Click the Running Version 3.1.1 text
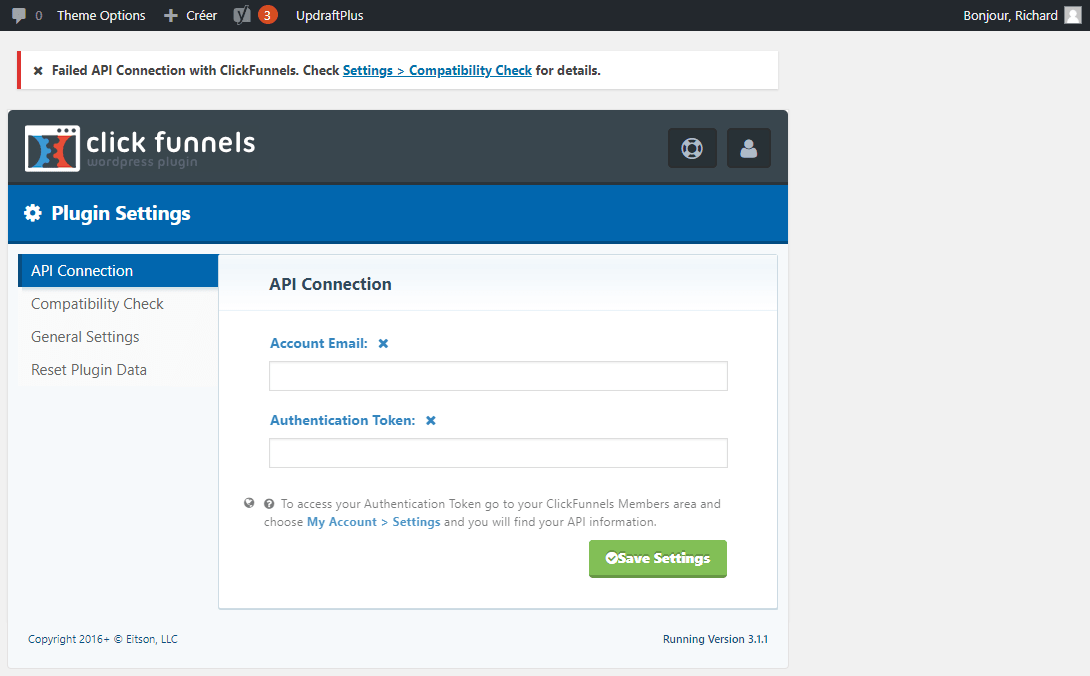The height and width of the screenshot is (676, 1090). (x=715, y=639)
